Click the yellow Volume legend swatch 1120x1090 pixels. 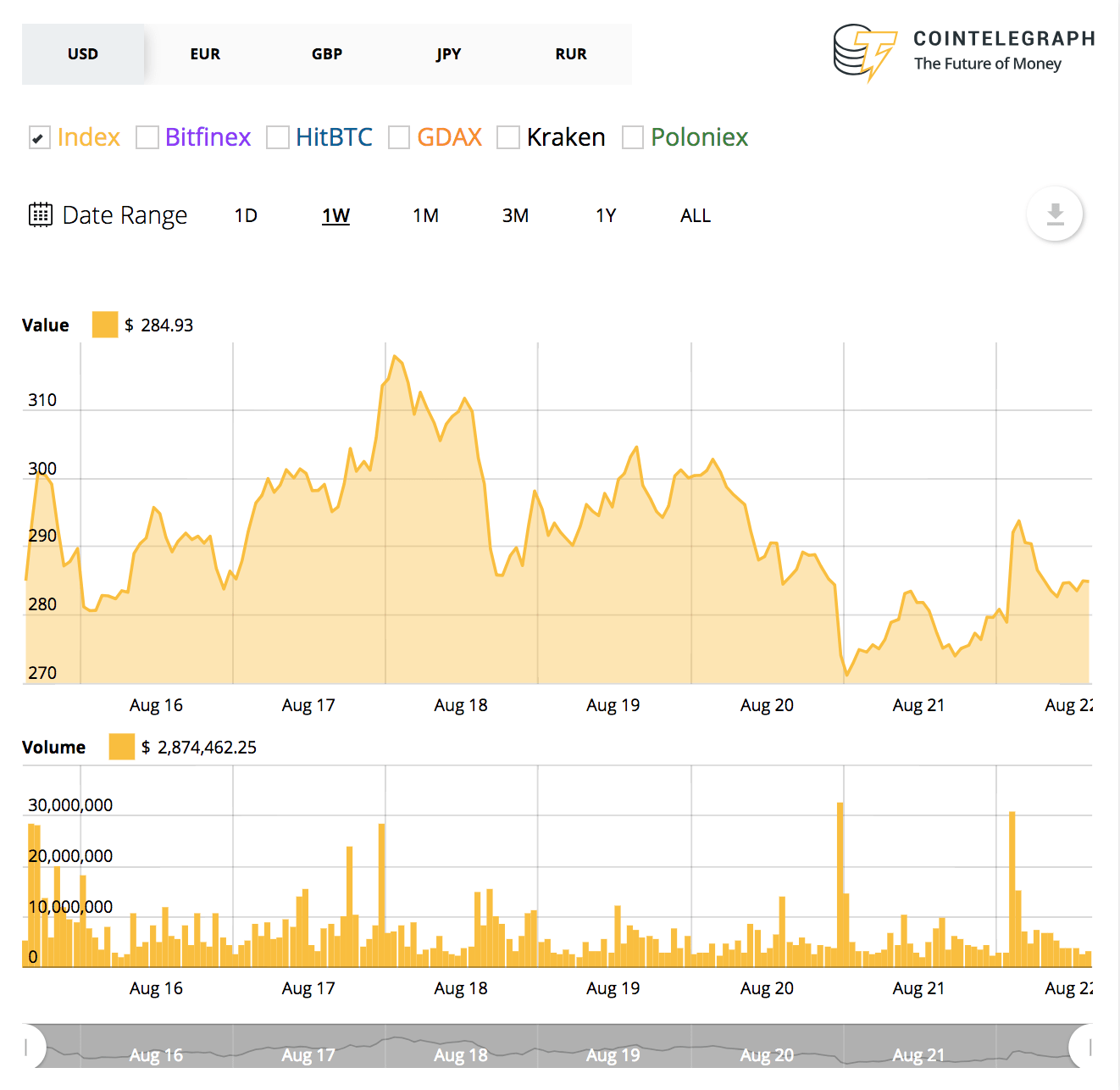tap(122, 747)
